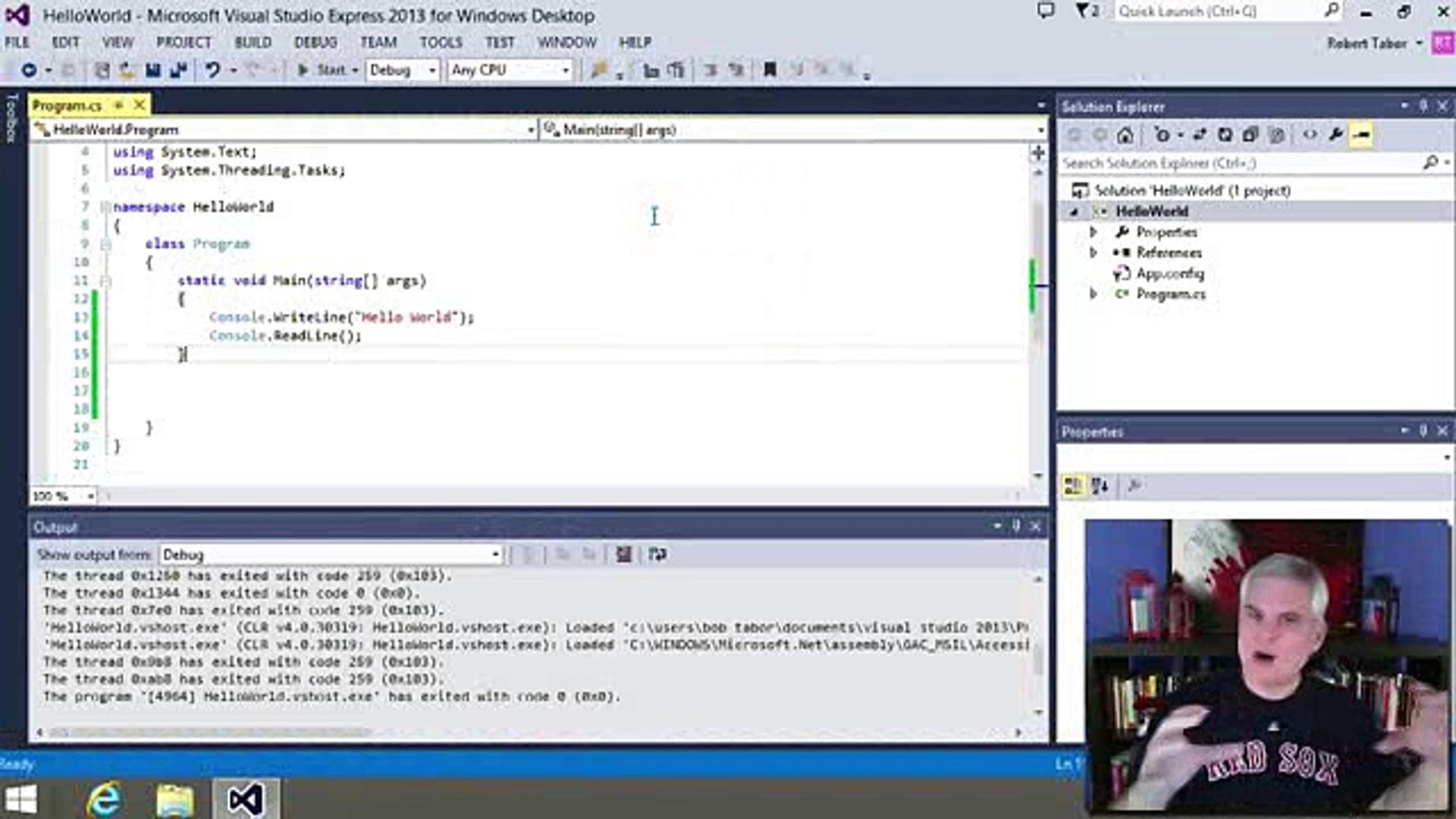This screenshot has height=819, width=1456.
Task: Toggle Word Wrap in the Output panel
Action: [x=657, y=555]
